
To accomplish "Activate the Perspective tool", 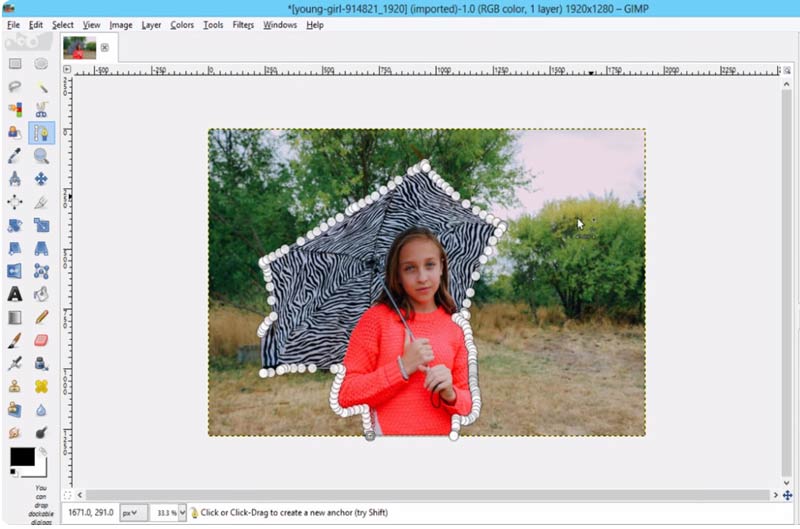I will coord(41,248).
